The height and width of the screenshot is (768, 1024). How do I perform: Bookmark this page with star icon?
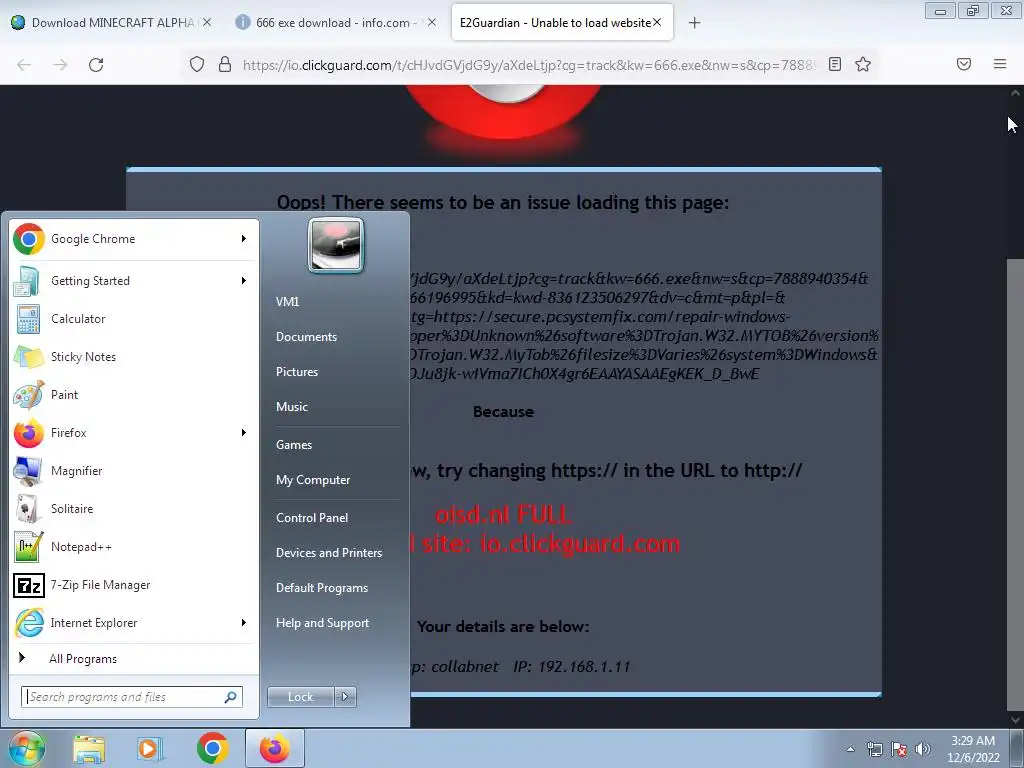[863, 64]
